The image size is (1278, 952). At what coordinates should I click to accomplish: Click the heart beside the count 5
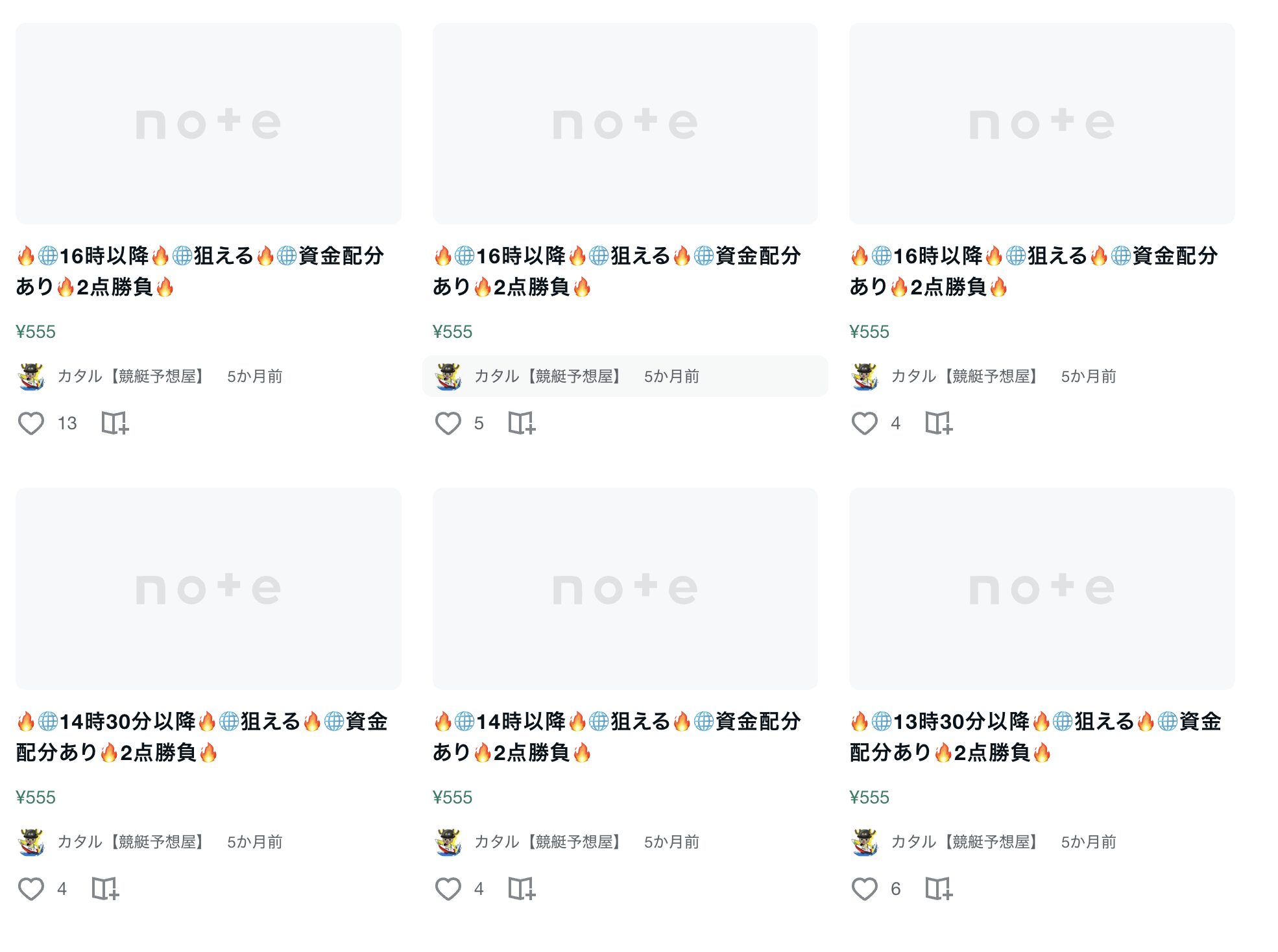click(448, 423)
